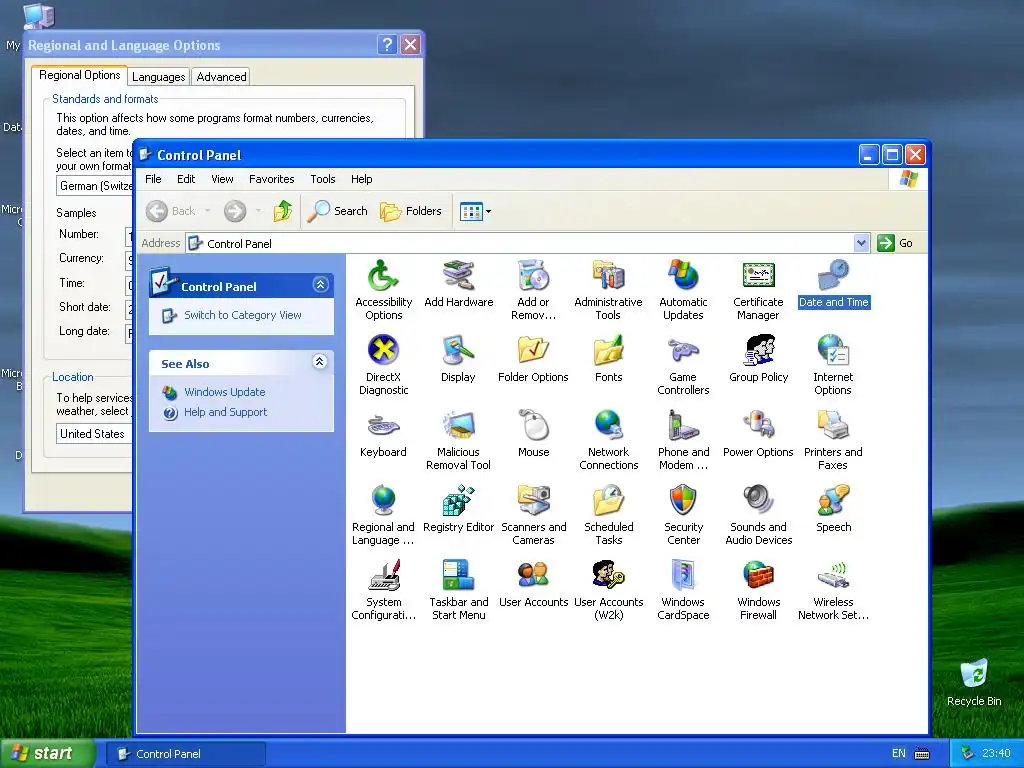Switch to the Languages tab
The image size is (1024, 768).
point(159,76)
